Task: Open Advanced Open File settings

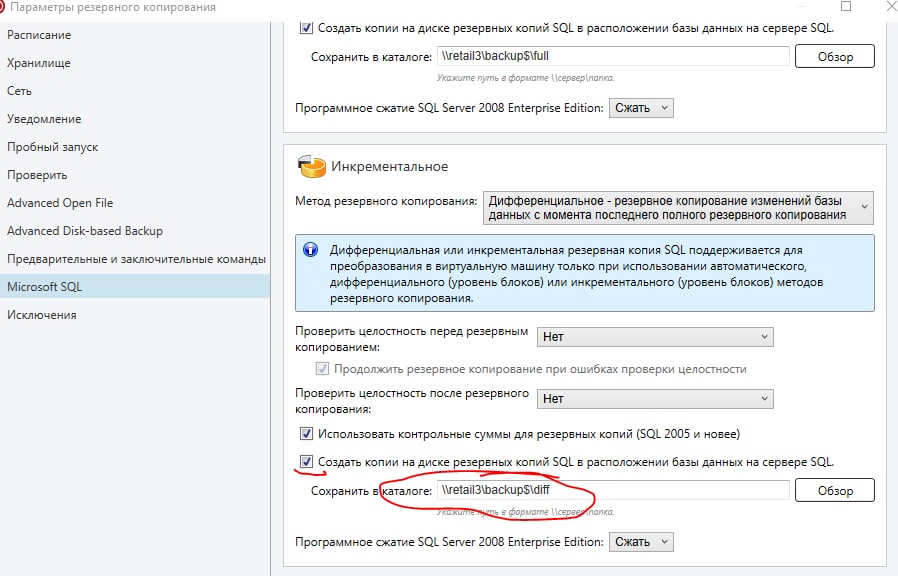Action: point(60,203)
